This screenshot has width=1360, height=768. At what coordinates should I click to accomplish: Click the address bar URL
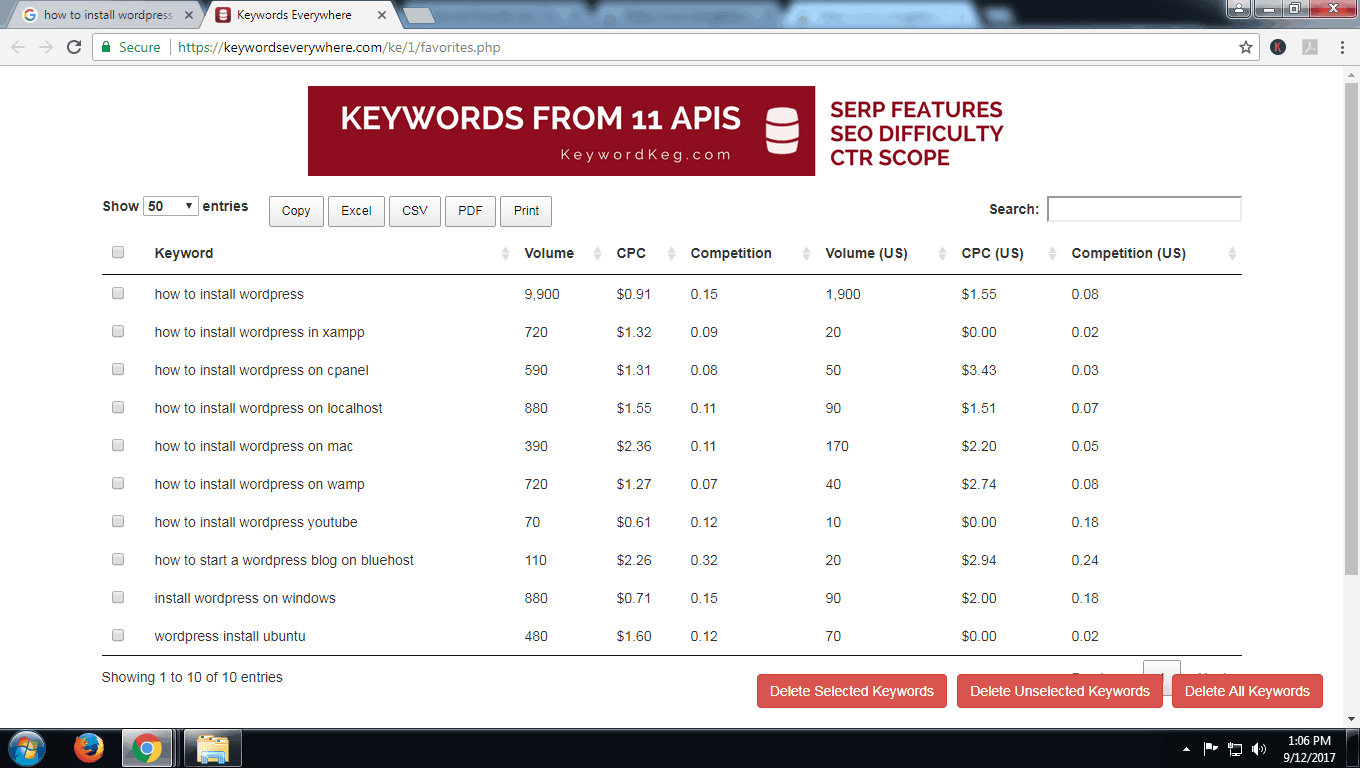pos(339,47)
